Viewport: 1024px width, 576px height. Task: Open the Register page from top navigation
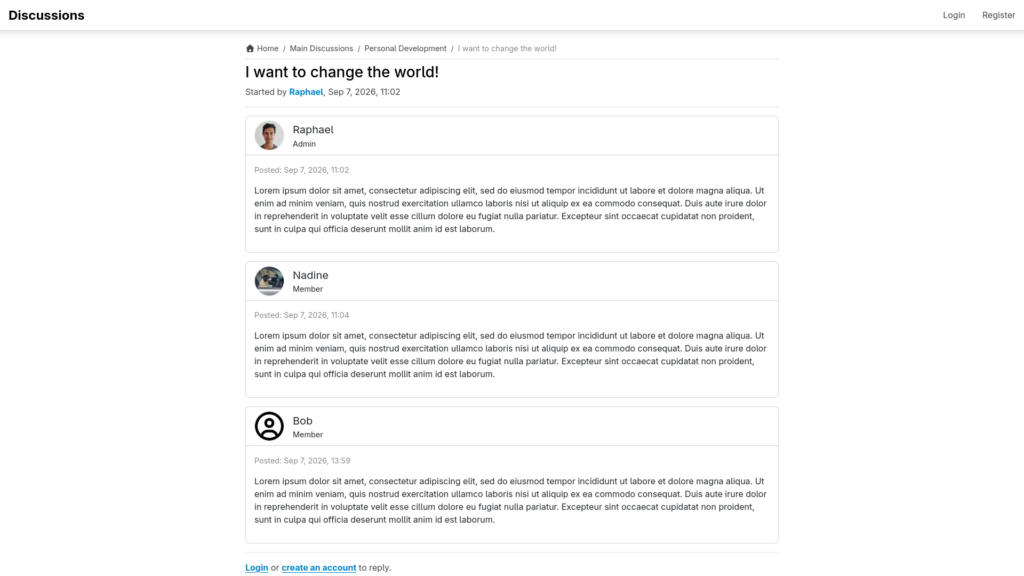tap(999, 15)
